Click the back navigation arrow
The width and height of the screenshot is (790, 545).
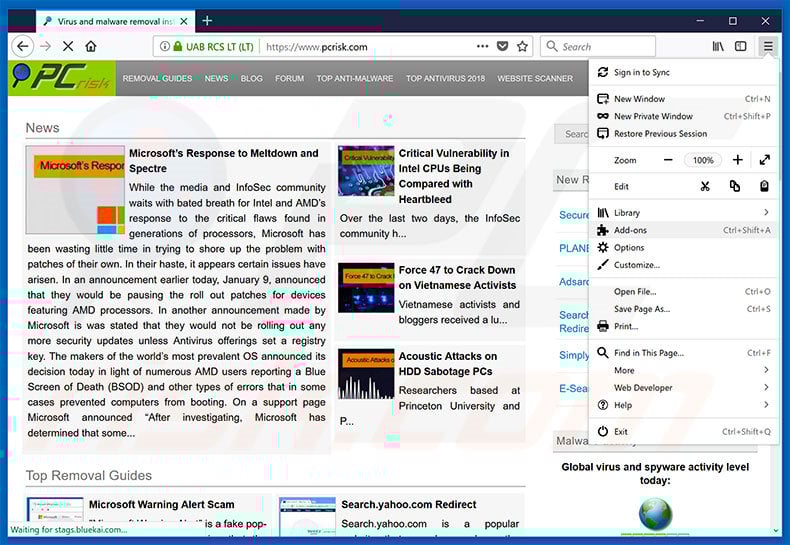23,46
